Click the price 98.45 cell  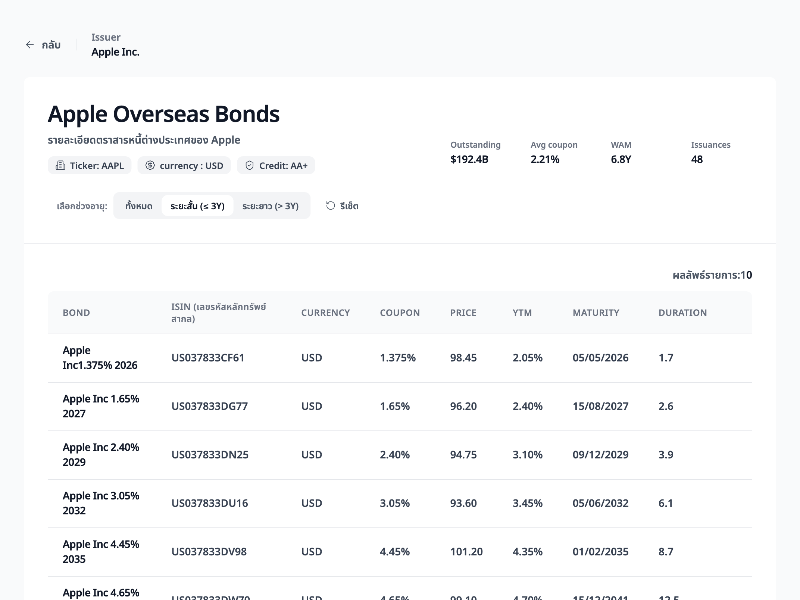pos(463,358)
